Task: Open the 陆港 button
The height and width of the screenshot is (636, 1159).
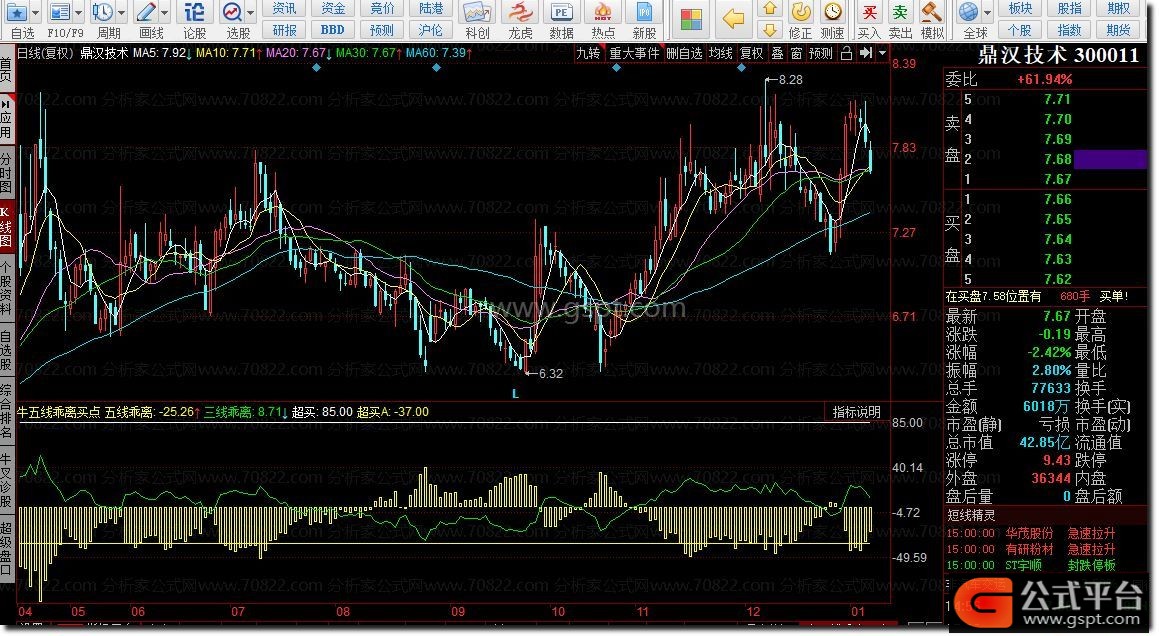Action: tap(431, 9)
